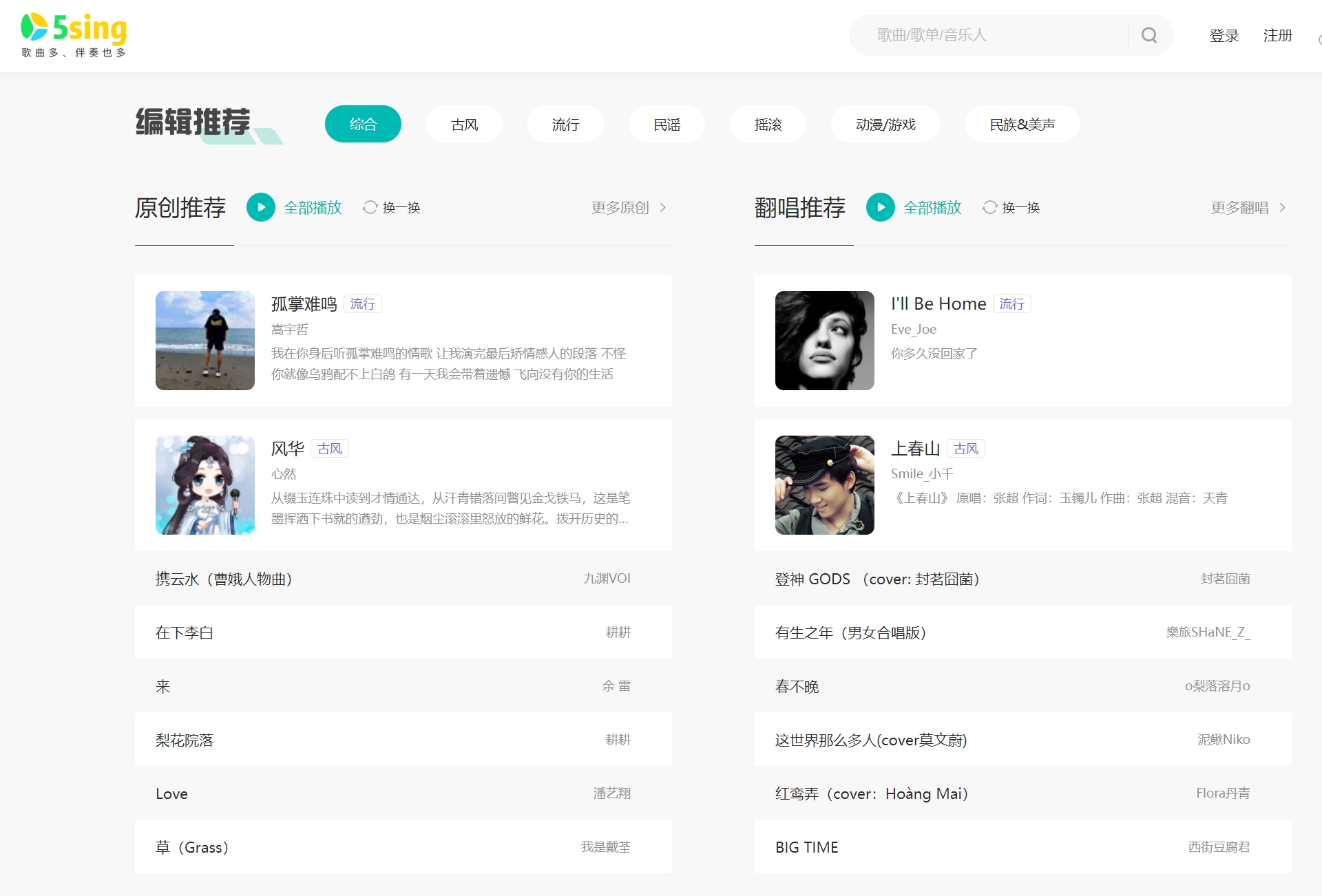Open the song BIG TIME
Viewport: 1322px width, 896px height.
(806, 847)
